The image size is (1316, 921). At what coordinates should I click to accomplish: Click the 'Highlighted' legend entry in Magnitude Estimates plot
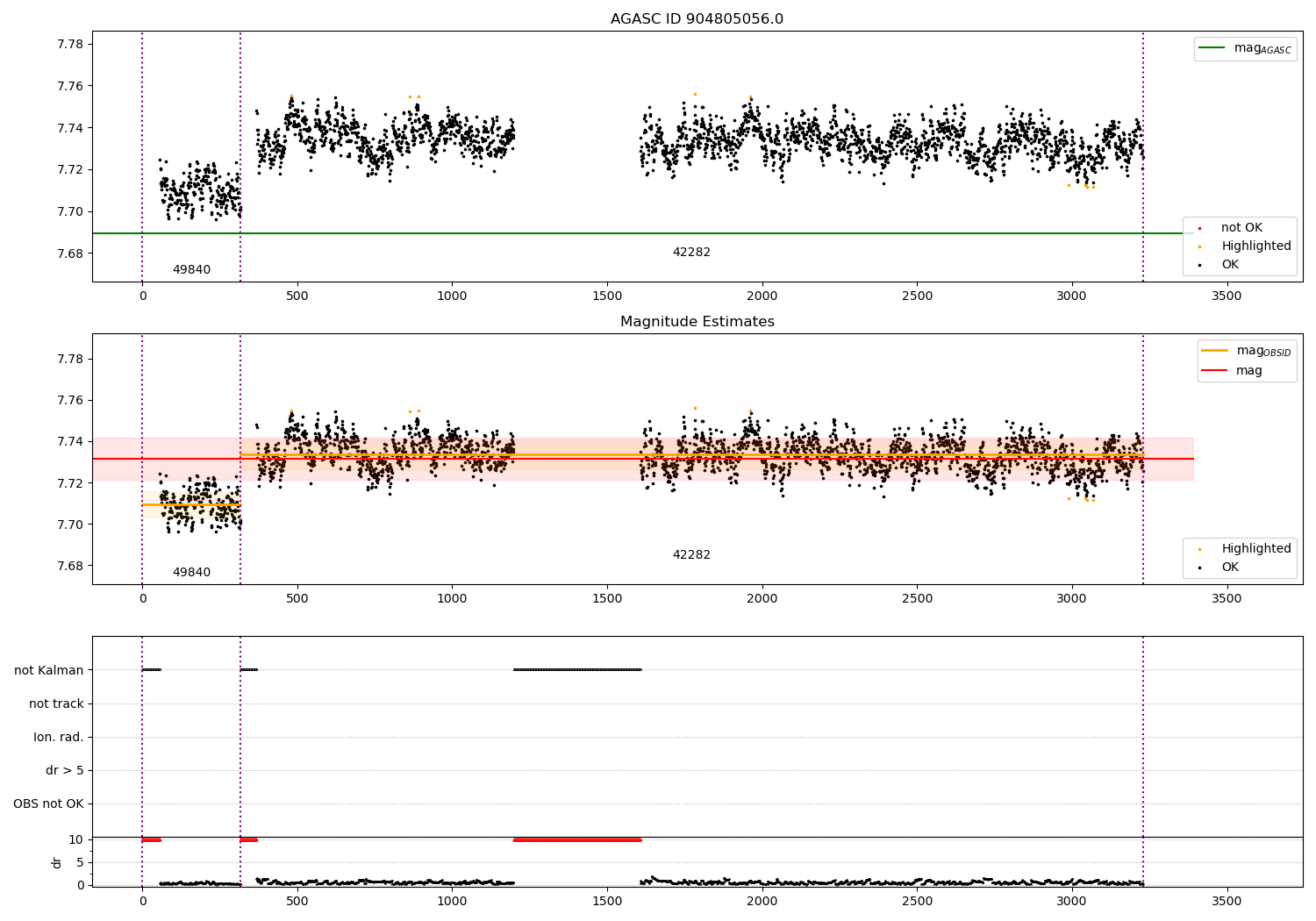point(1255,549)
